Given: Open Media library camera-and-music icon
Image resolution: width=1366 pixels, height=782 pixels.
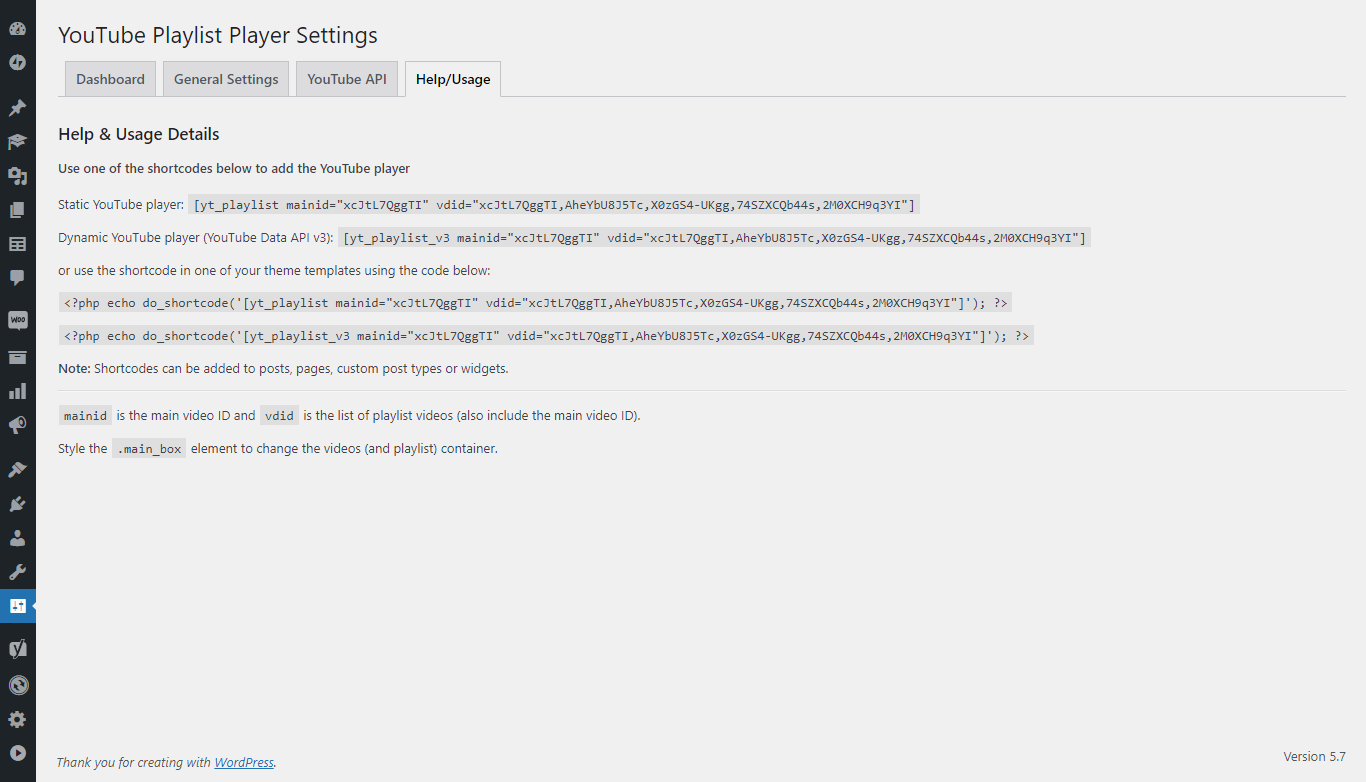Looking at the screenshot, I should click(x=18, y=176).
